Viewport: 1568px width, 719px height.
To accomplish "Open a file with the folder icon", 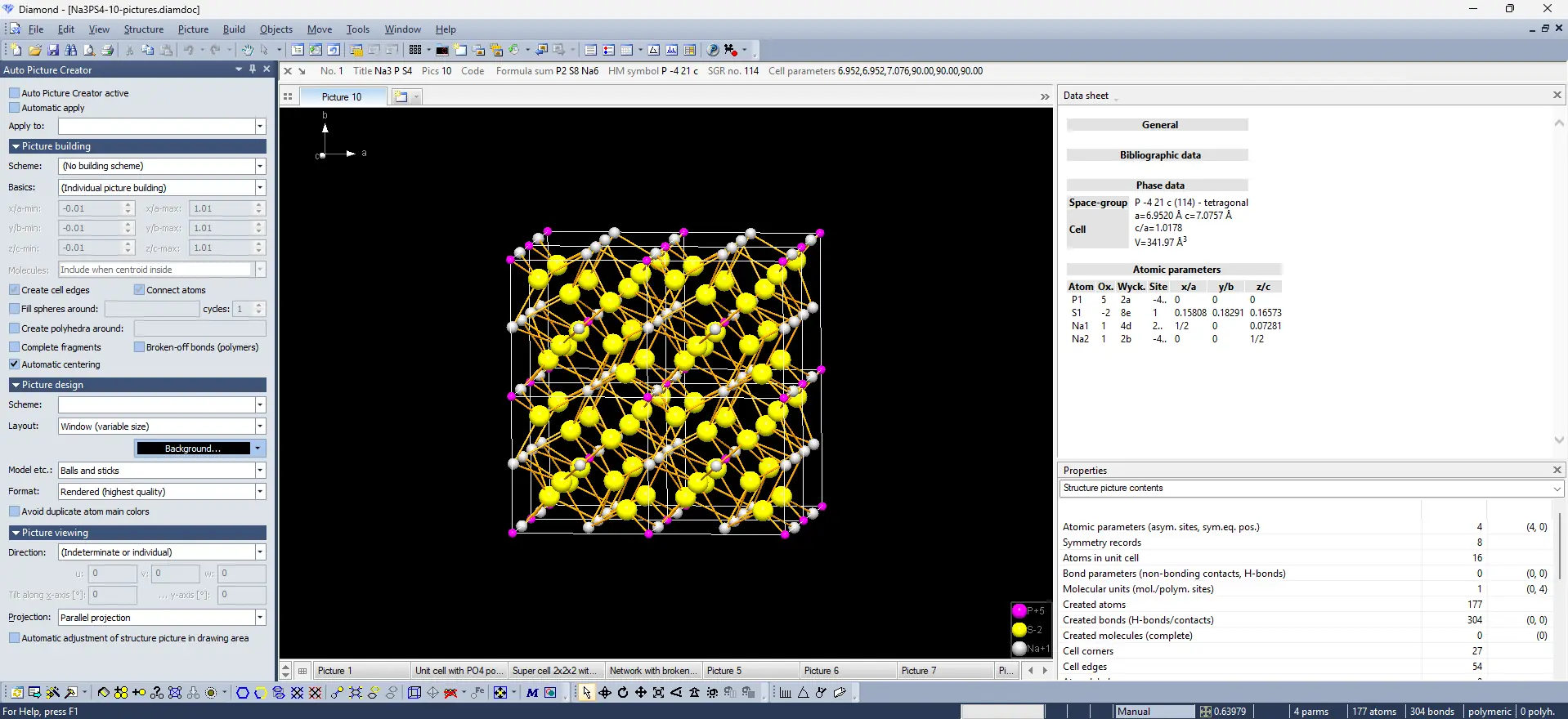I will click(x=34, y=50).
